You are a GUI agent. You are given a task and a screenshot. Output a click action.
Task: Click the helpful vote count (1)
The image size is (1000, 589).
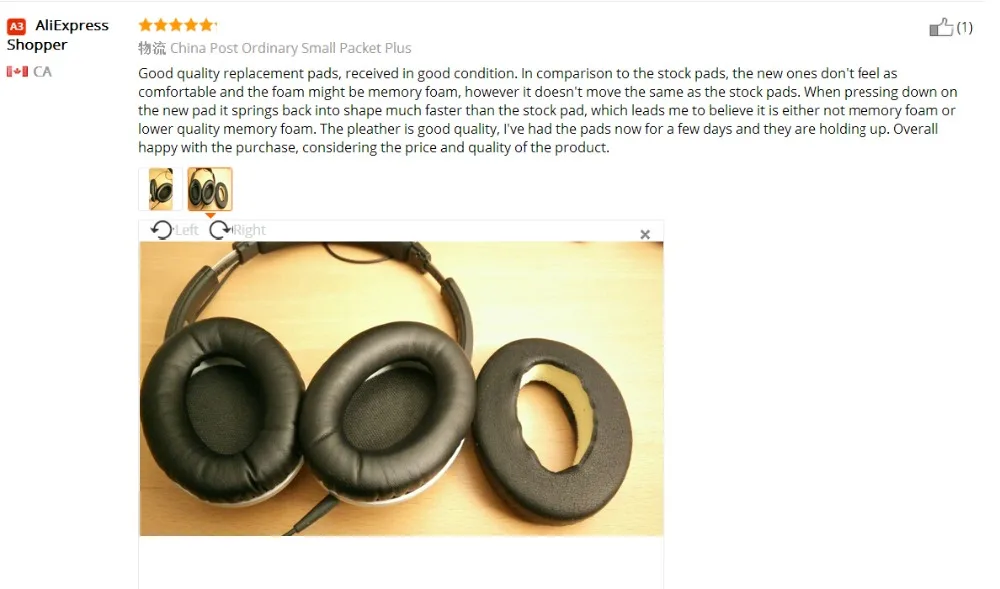click(964, 27)
